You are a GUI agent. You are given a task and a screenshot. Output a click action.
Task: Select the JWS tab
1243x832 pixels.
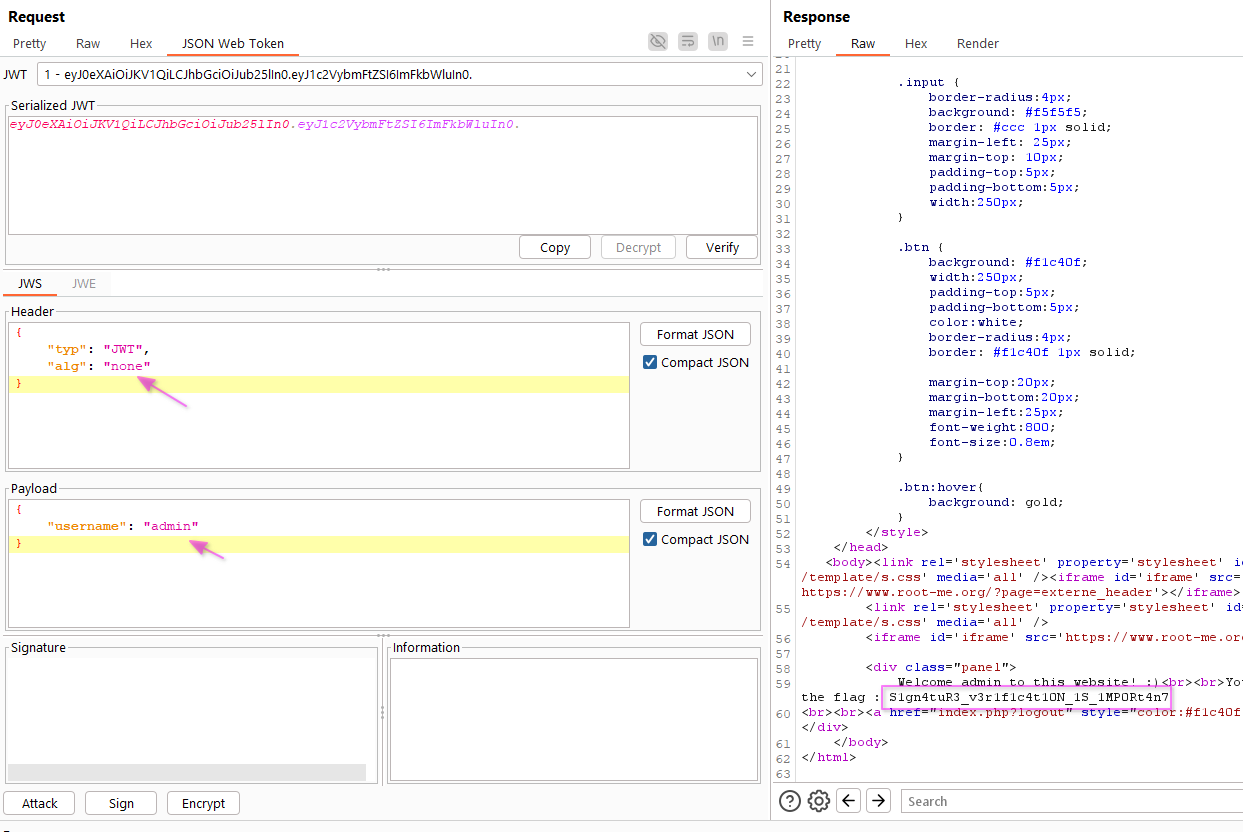30,283
